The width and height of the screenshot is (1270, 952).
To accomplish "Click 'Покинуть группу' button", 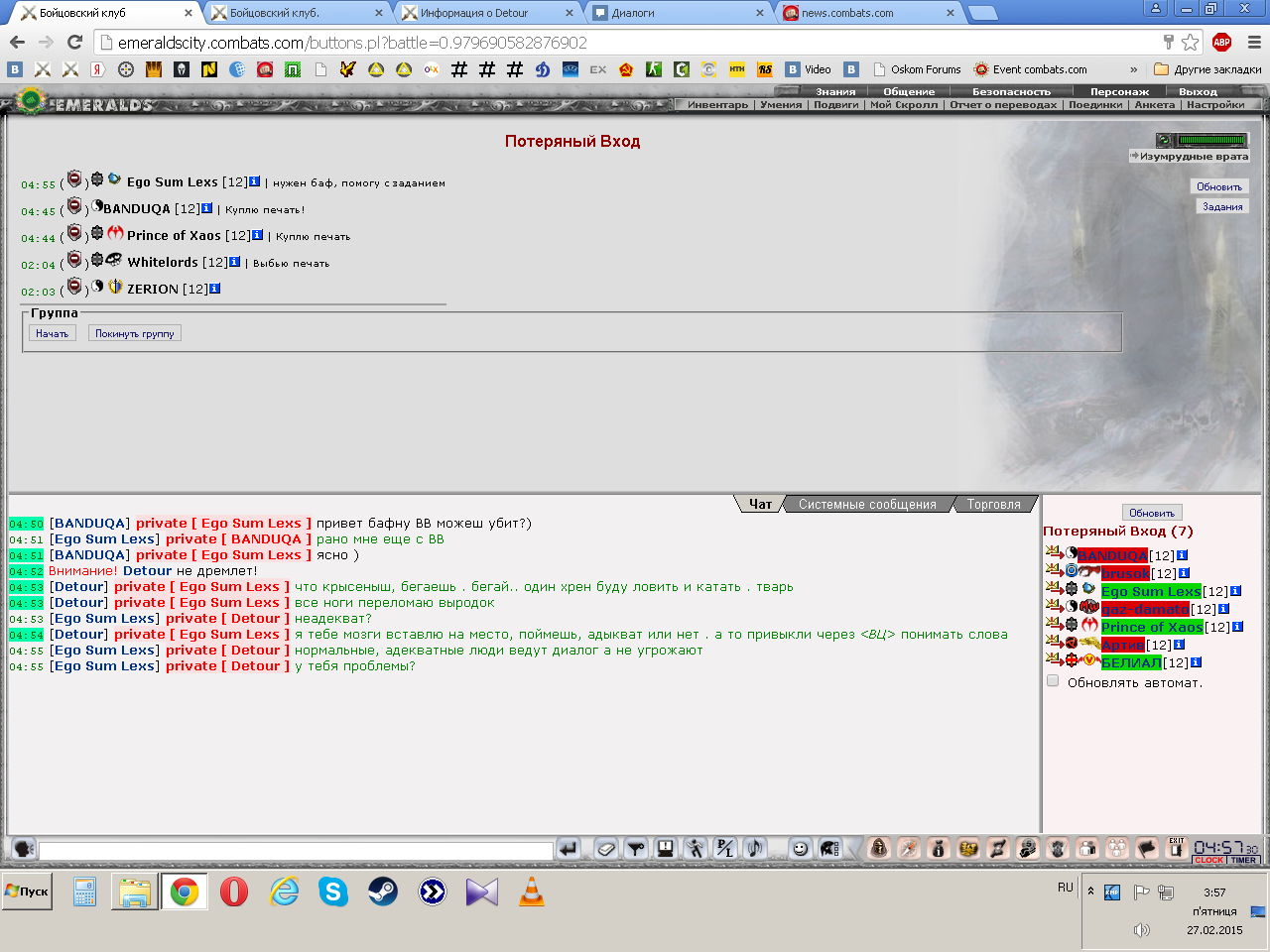I will 135,333.
